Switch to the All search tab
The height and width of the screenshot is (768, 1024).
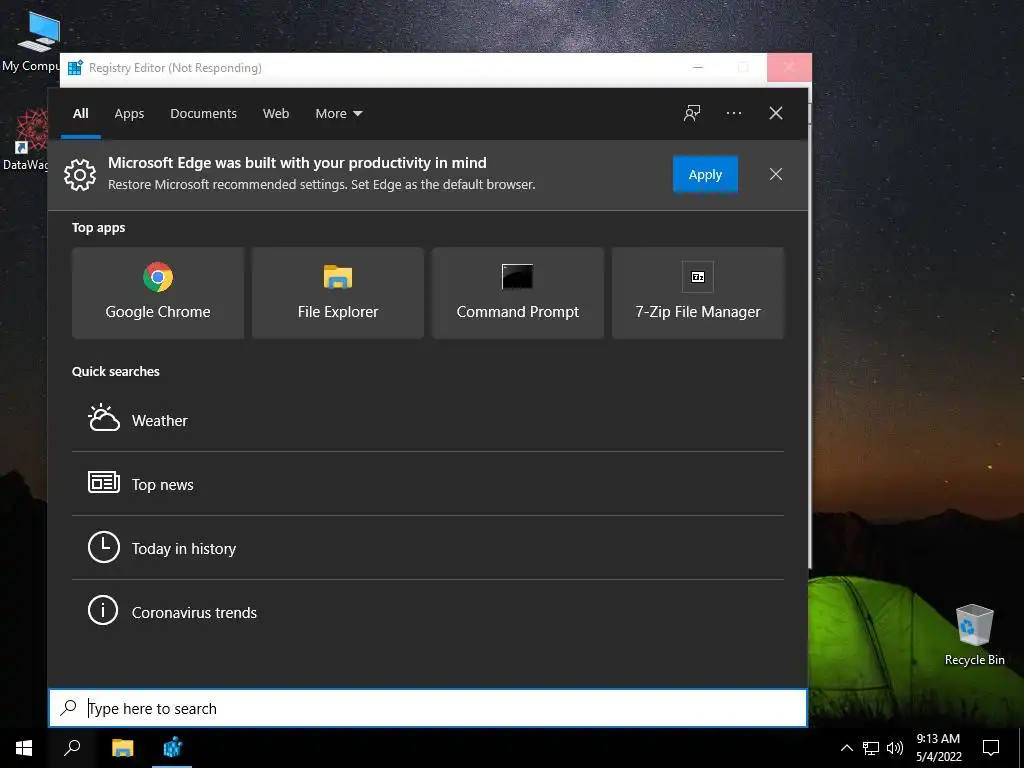coord(80,114)
